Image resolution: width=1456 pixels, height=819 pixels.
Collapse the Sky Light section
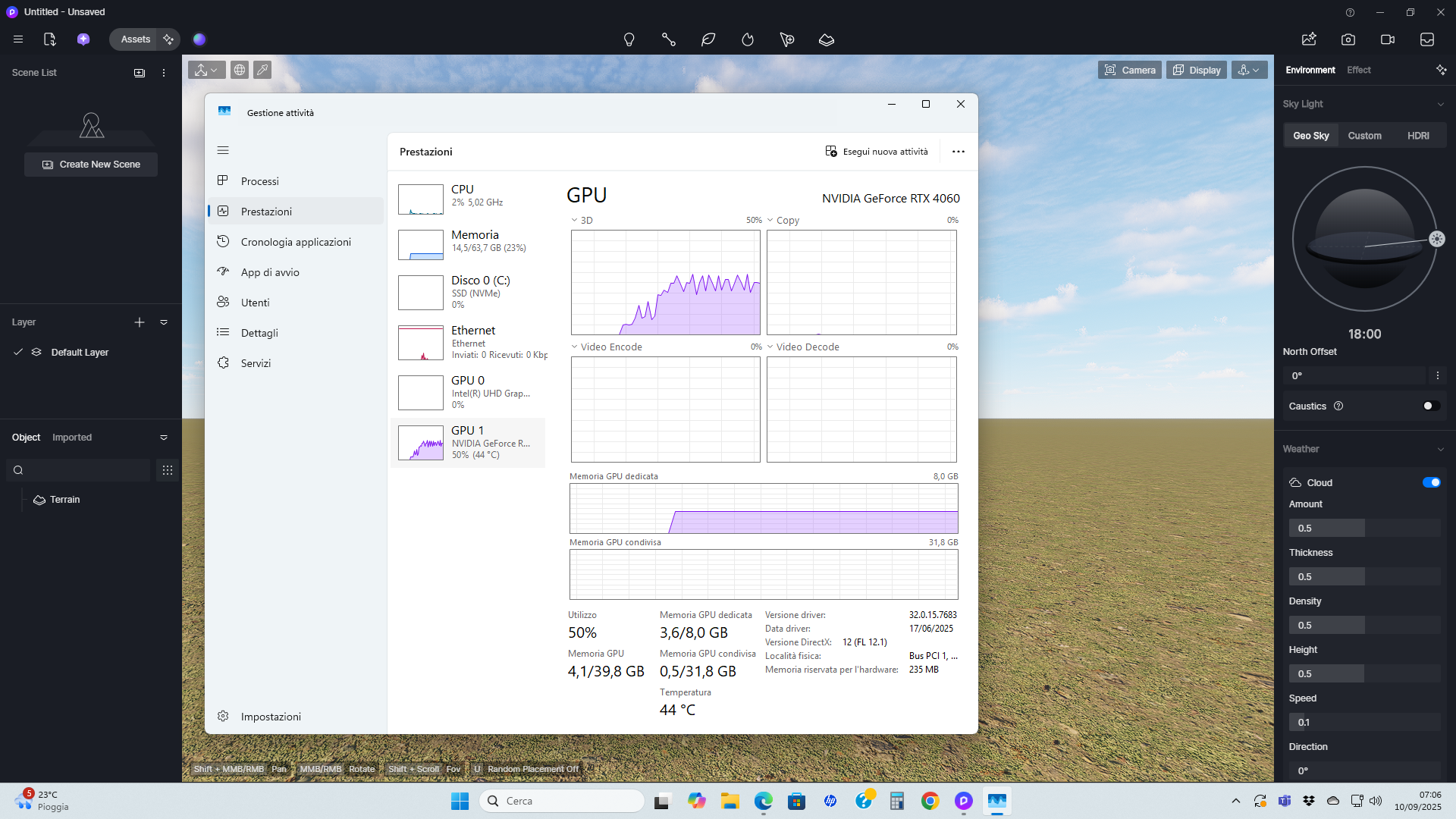pos(1440,104)
